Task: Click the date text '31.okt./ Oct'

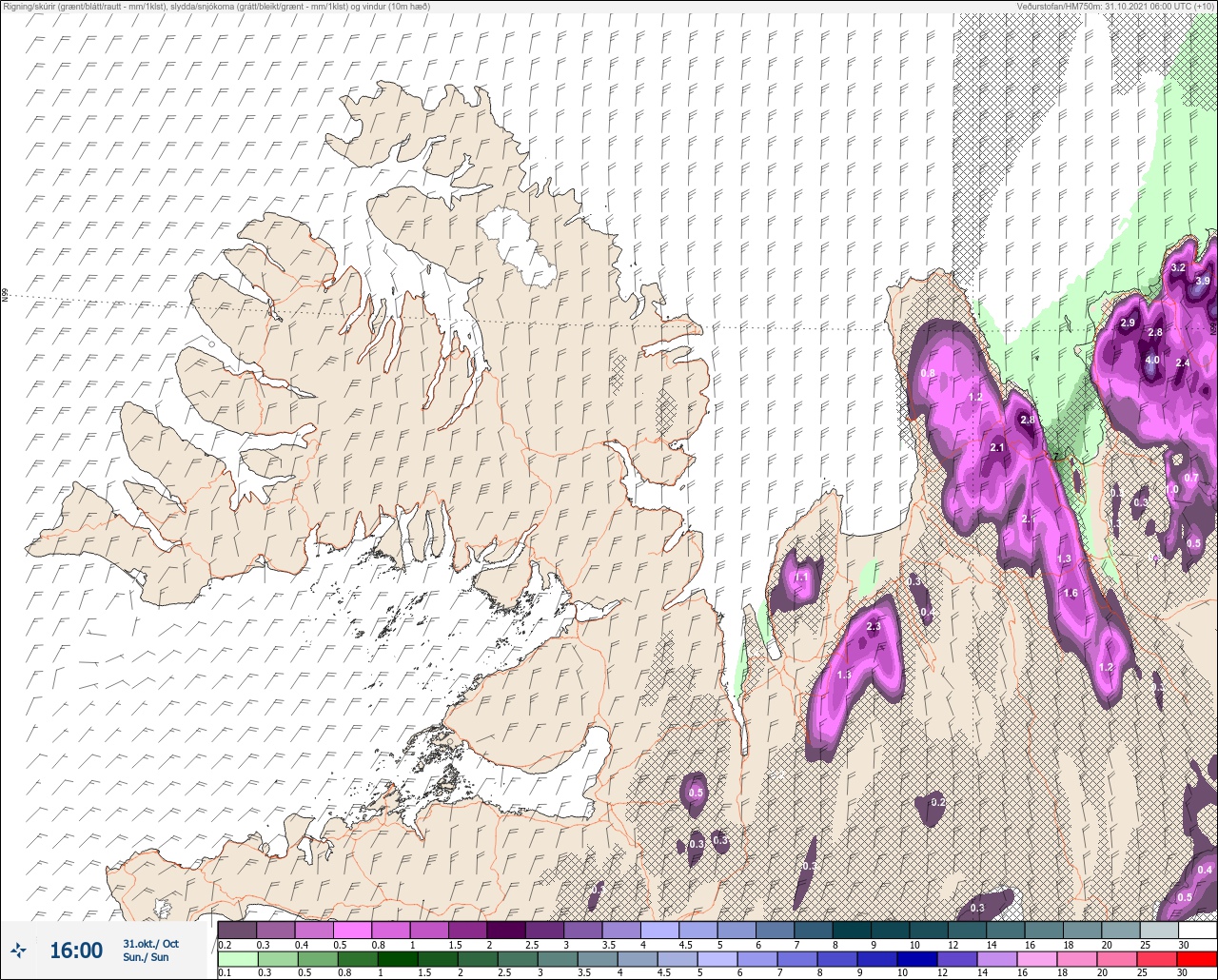Action: [x=150, y=944]
